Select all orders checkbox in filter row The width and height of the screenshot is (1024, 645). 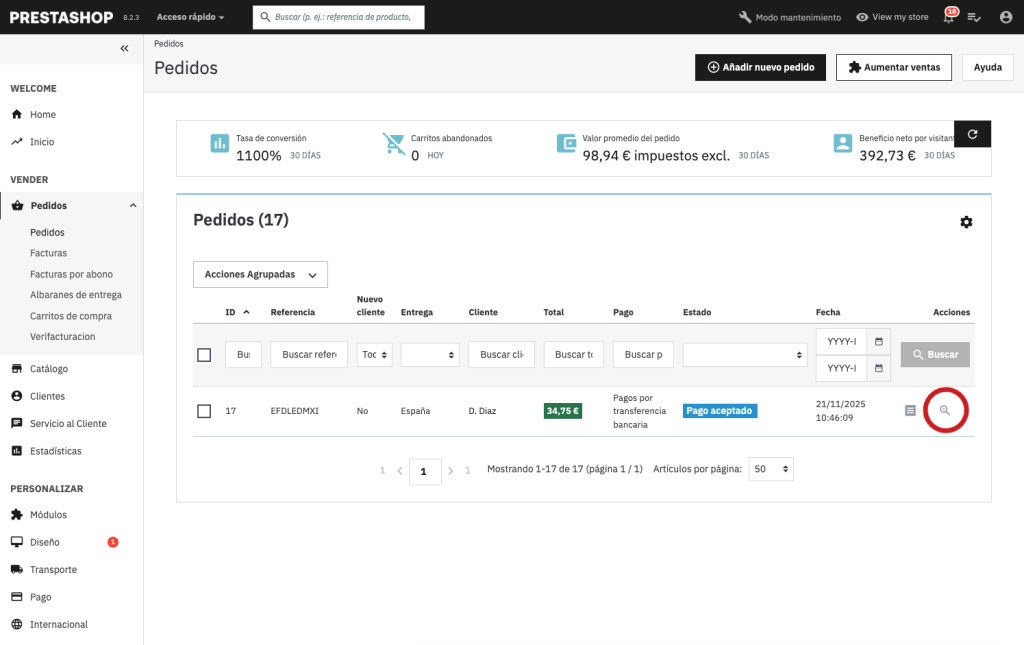click(204, 354)
